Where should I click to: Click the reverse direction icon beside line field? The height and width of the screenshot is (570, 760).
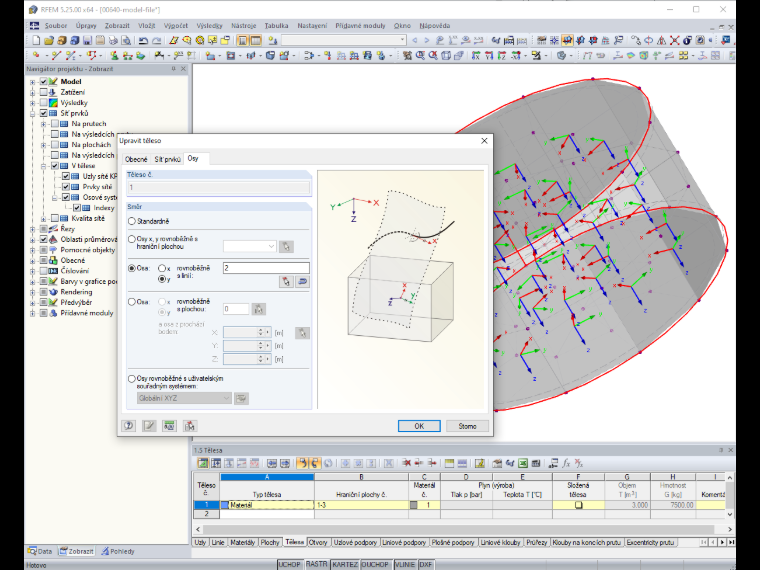tap(302, 282)
